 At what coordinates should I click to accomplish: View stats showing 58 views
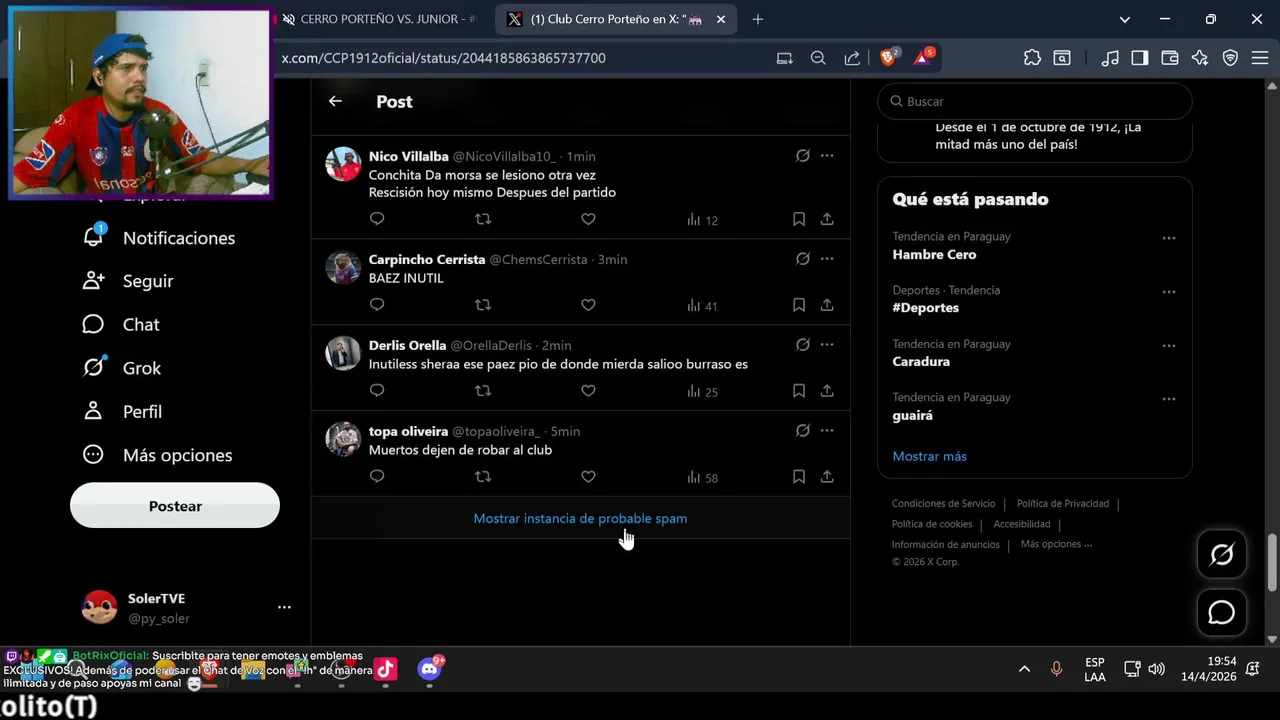coord(702,478)
